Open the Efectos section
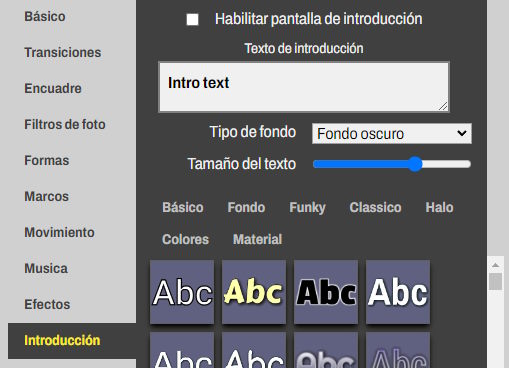The height and width of the screenshot is (368, 509). pos(47,304)
